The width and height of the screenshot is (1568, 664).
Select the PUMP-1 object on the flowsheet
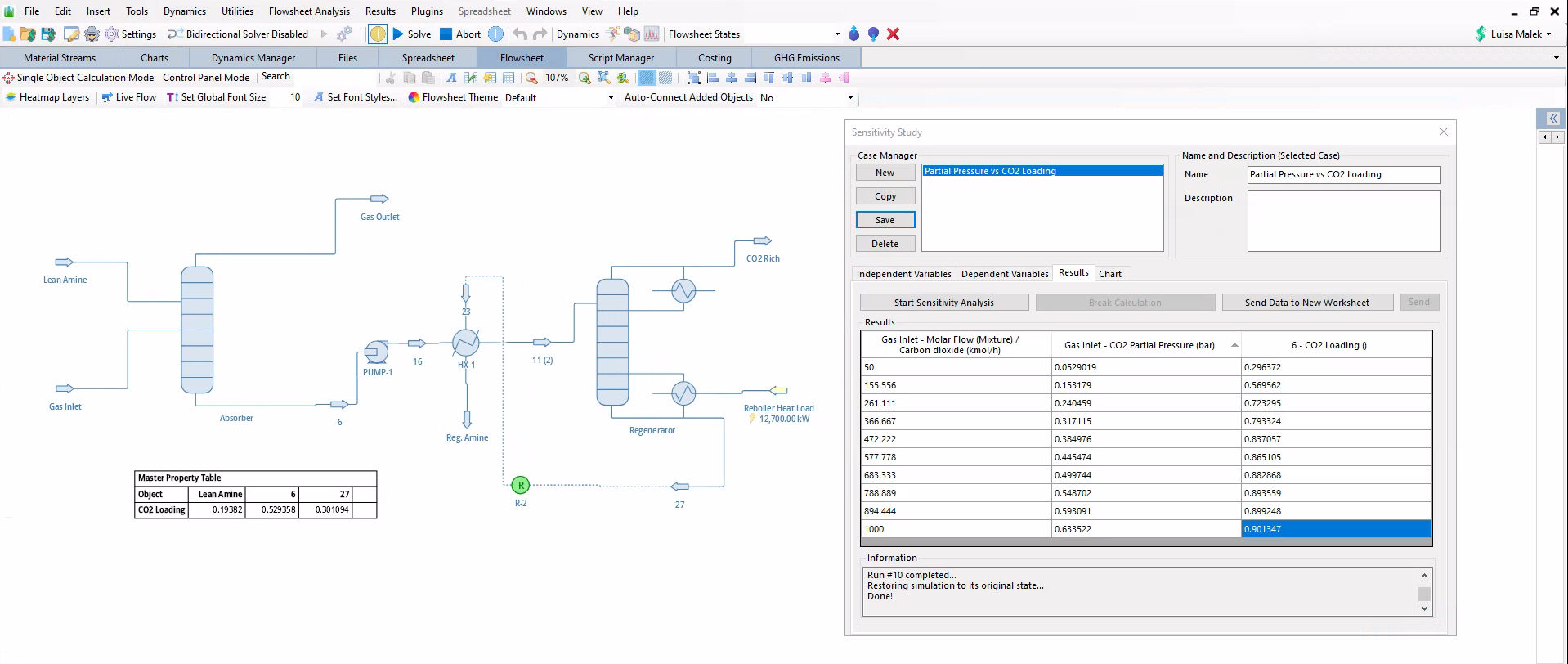pyautogui.click(x=376, y=352)
